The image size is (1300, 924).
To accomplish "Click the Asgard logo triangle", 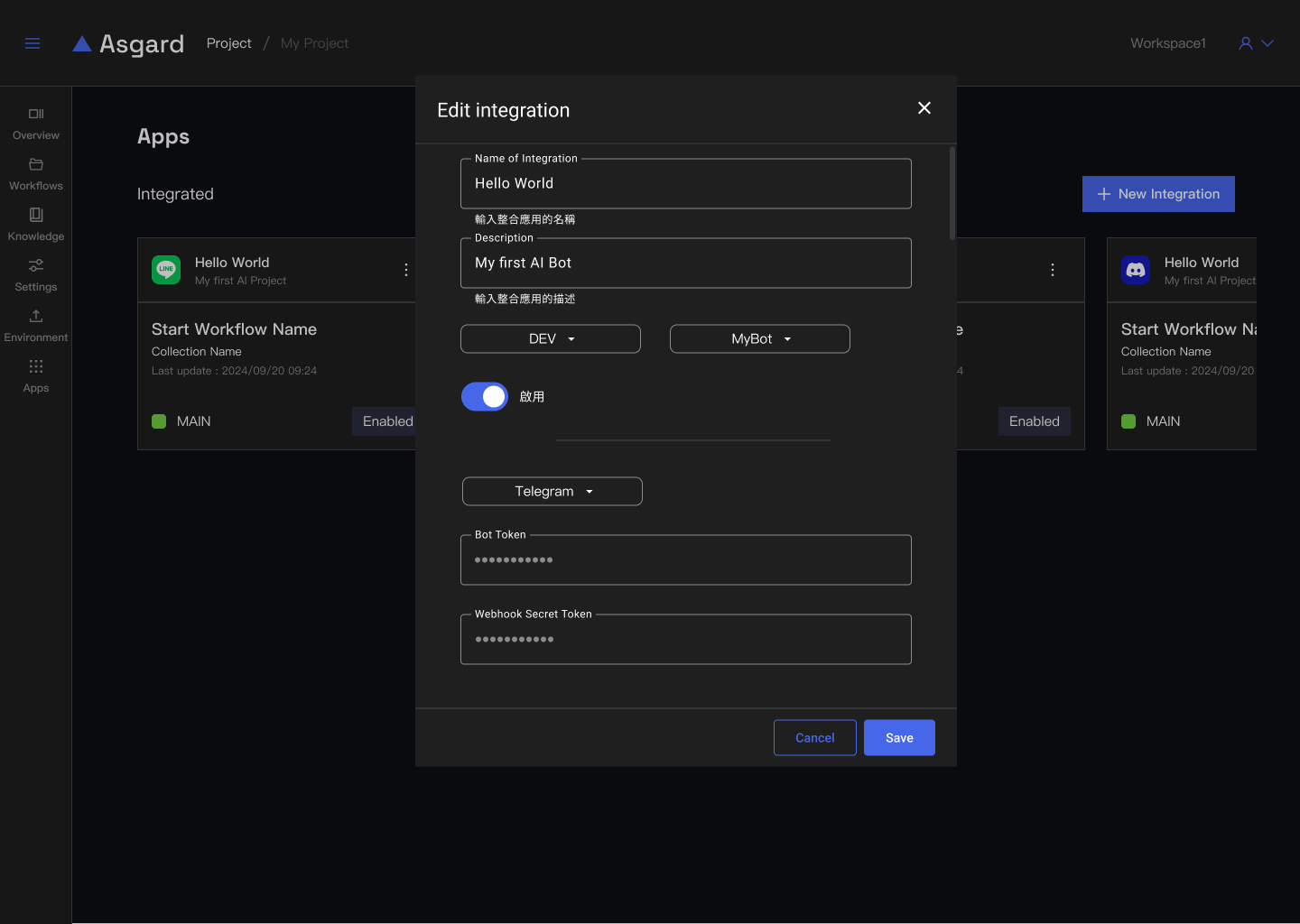I will 82,44.
